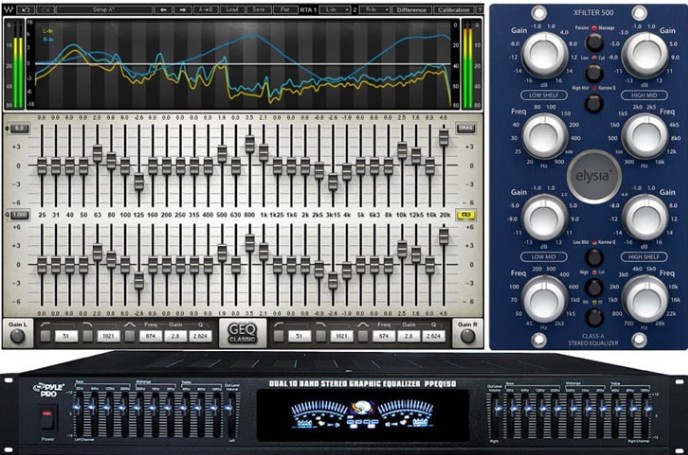688x455 pixels.
Task: Click Xfilter Low Shelf Gain knob
Action: 545,55
